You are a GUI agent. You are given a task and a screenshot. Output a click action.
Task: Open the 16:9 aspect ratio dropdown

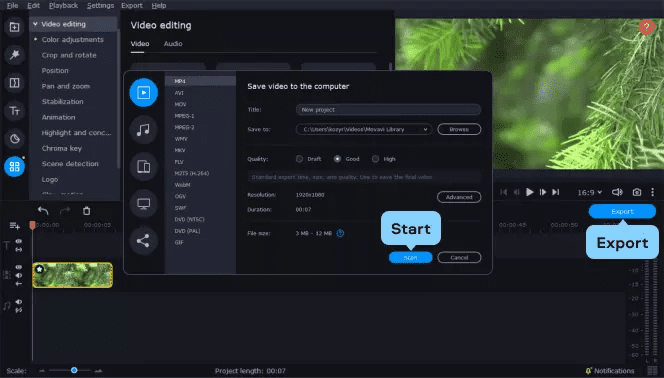(x=589, y=192)
